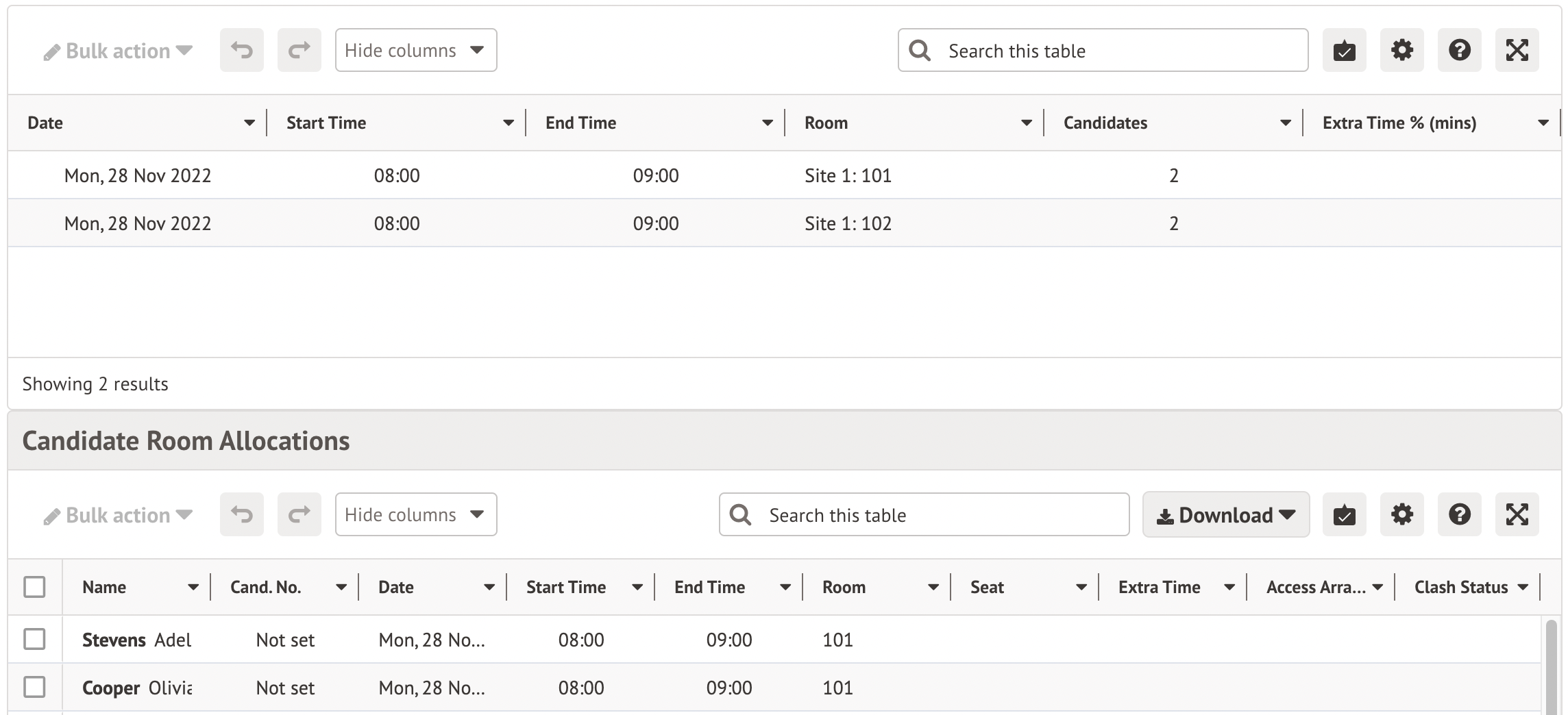1568x715 pixels.
Task: Open help icon in top table toolbar
Action: [x=1459, y=50]
